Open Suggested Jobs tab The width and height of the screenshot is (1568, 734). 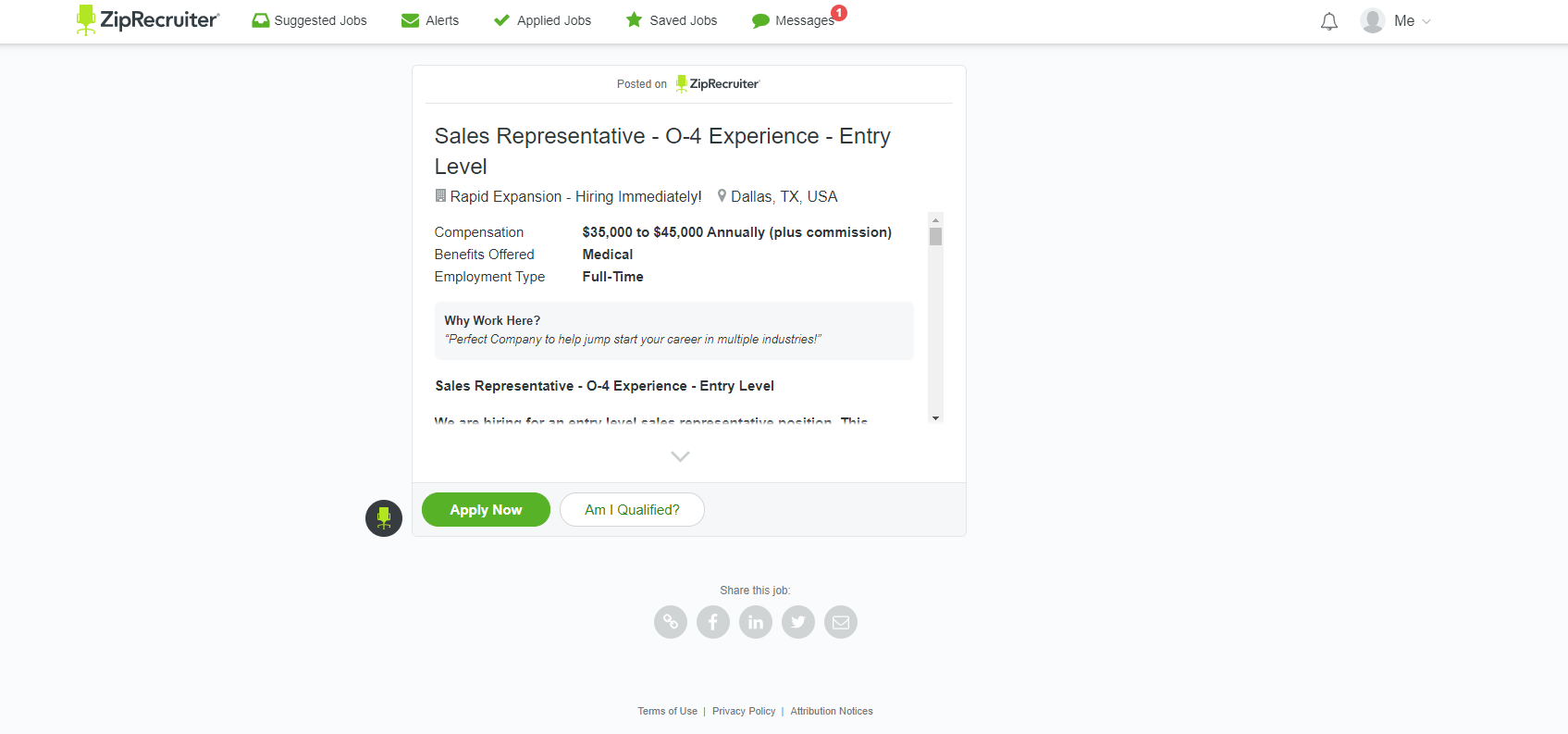point(310,20)
